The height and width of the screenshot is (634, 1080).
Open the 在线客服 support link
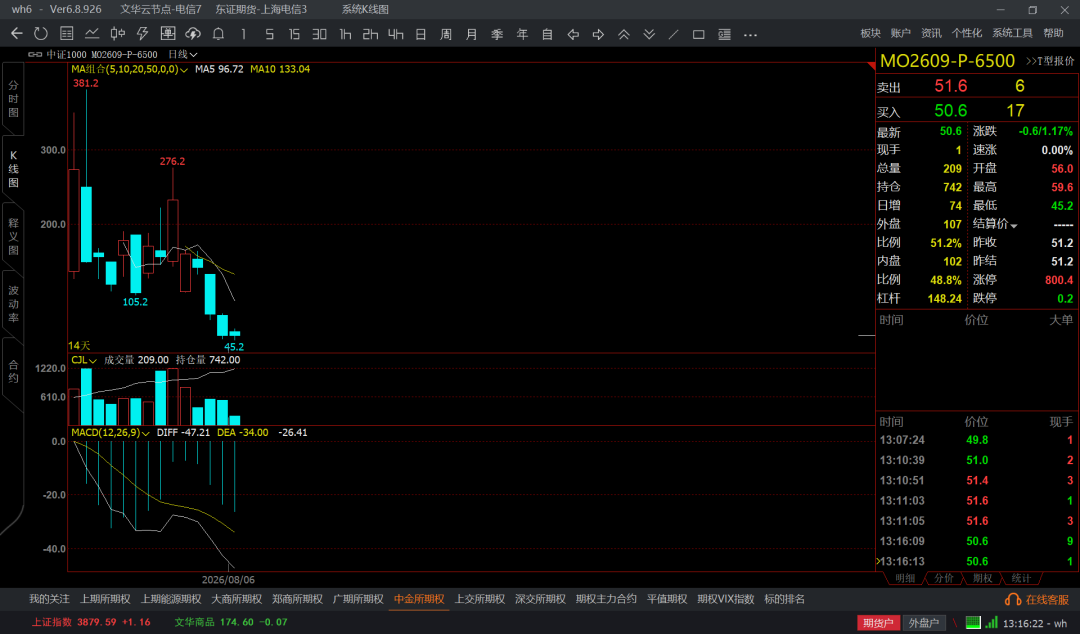click(1037, 600)
